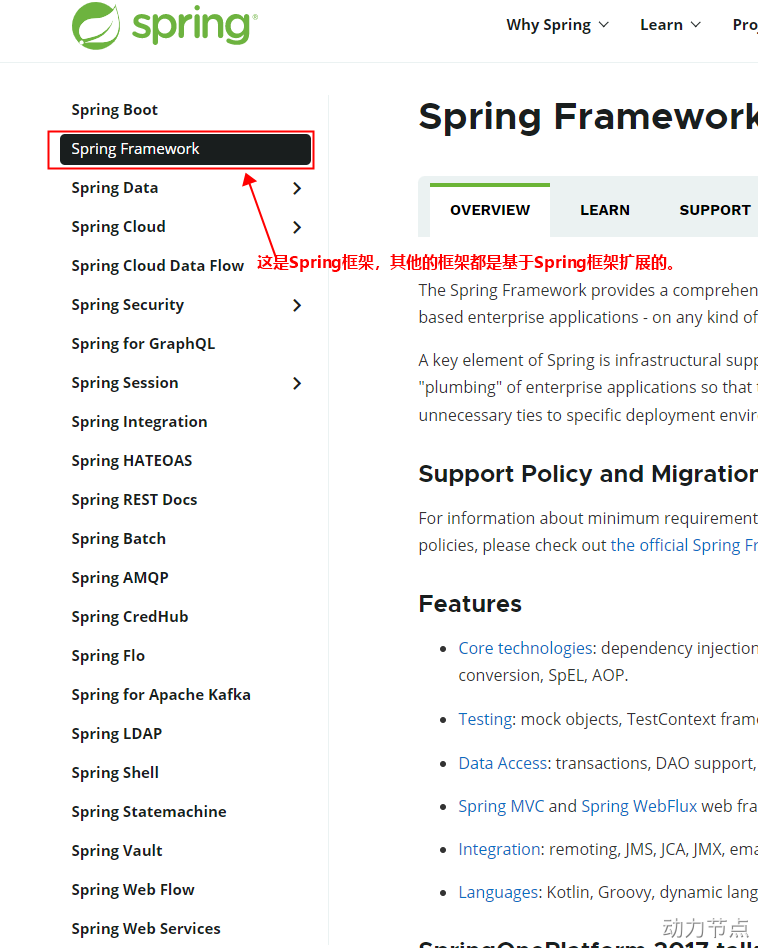Expand the Spring Cloud chevron
This screenshot has height=948, width=758.
(x=297, y=227)
